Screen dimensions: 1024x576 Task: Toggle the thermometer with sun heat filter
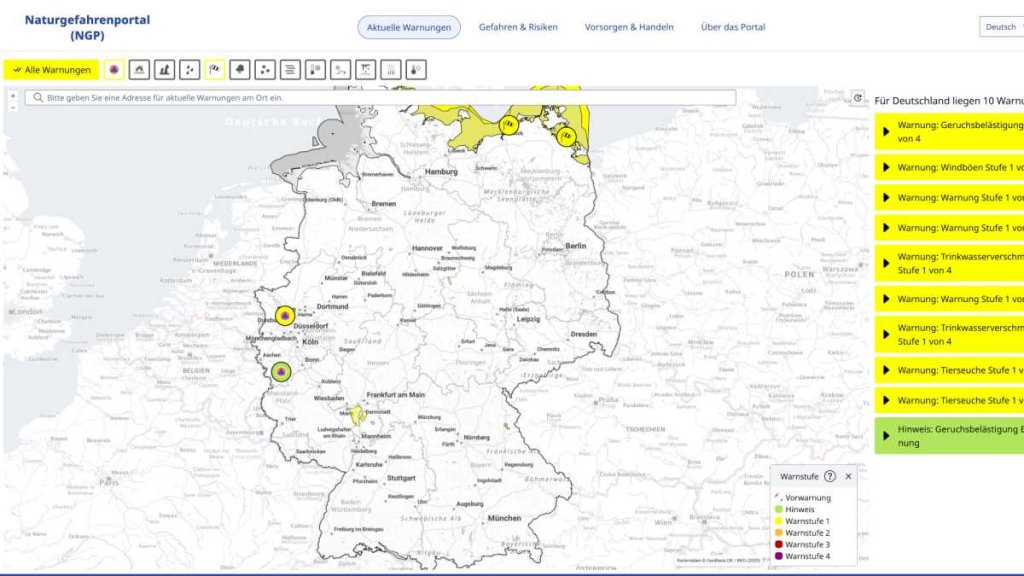click(x=315, y=69)
